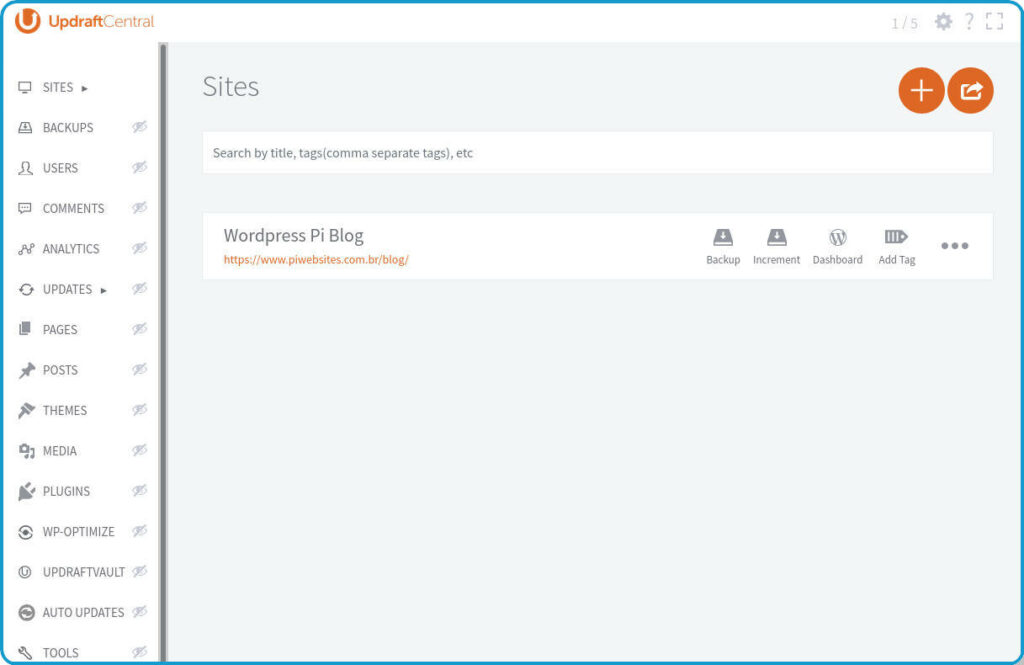Toggle visibility eye for UpdraftVault

[x=140, y=572]
